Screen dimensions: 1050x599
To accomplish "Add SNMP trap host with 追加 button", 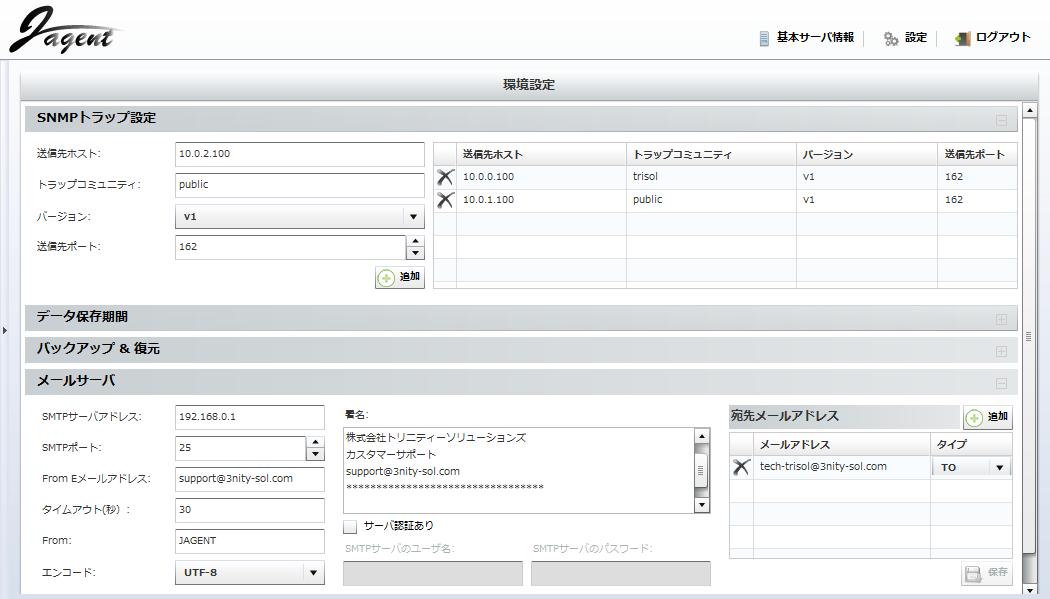I will pos(400,277).
